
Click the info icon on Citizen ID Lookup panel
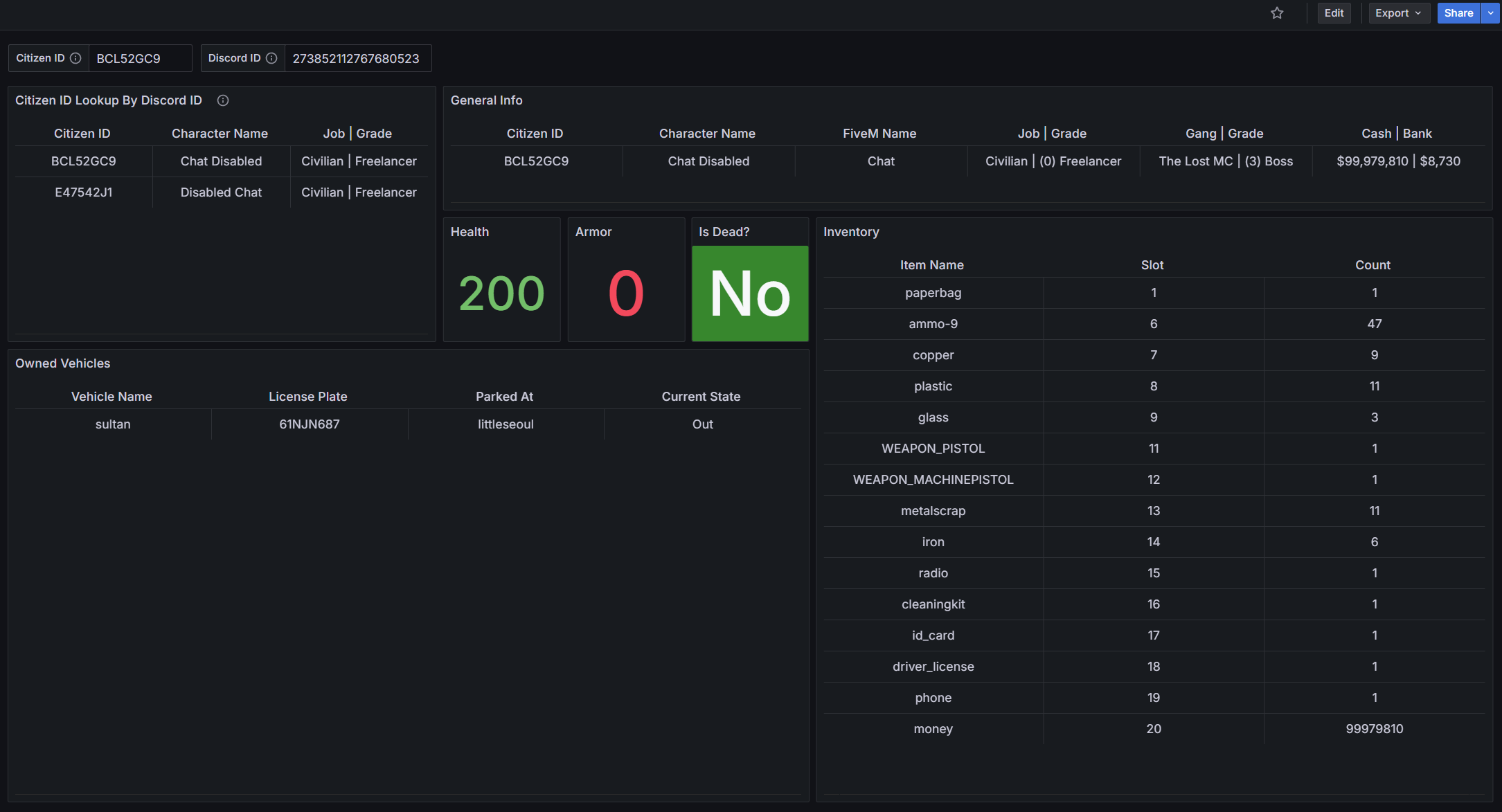click(x=222, y=100)
